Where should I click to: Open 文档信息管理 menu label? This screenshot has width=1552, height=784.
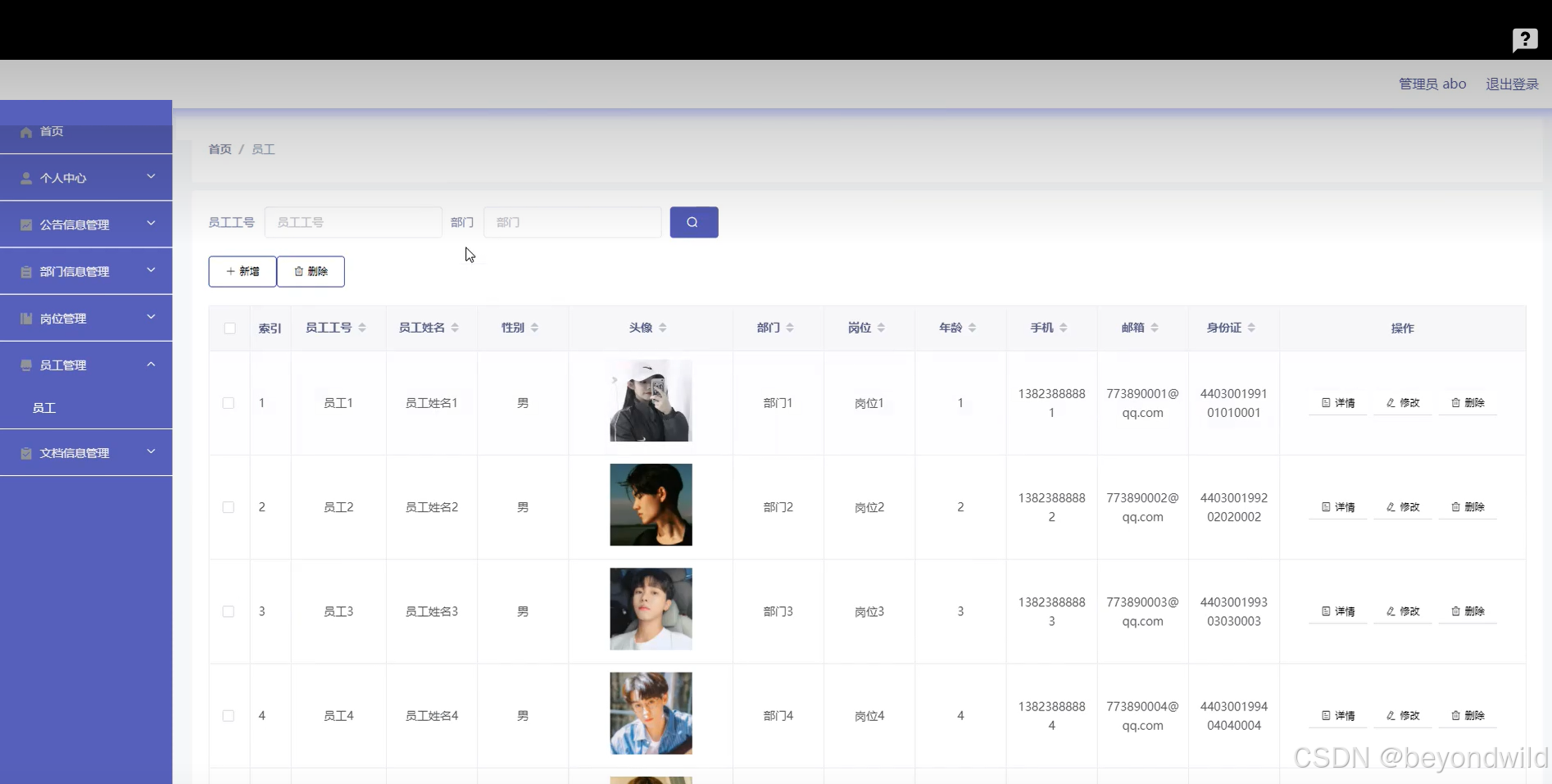75,453
